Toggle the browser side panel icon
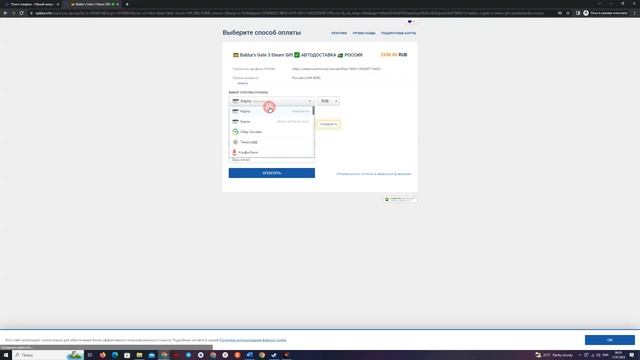This screenshot has width=640, height=360. click(578, 13)
